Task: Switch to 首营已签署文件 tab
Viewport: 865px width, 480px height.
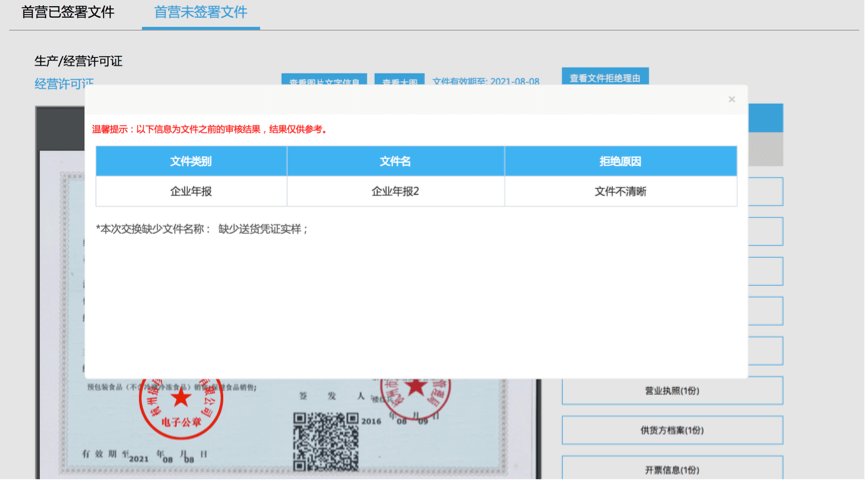Action: pyautogui.click(x=68, y=12)
